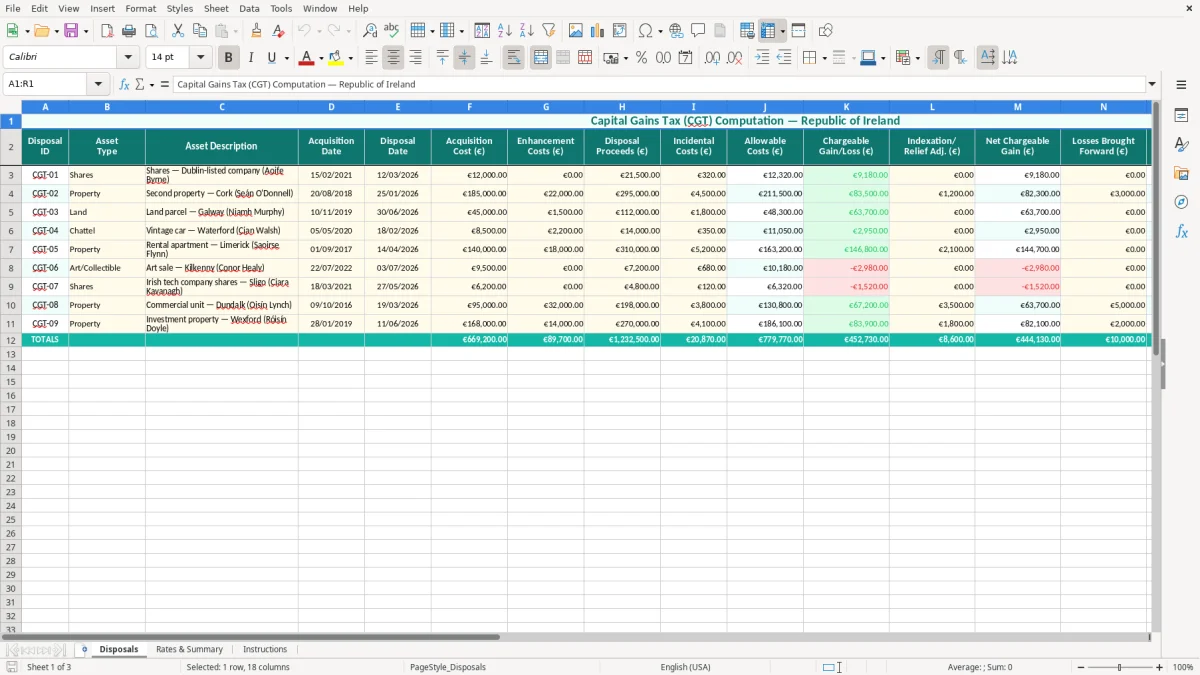Click the Sort dialog icon
Viewport: 1200px width, 675px height.
click(482, 31)
